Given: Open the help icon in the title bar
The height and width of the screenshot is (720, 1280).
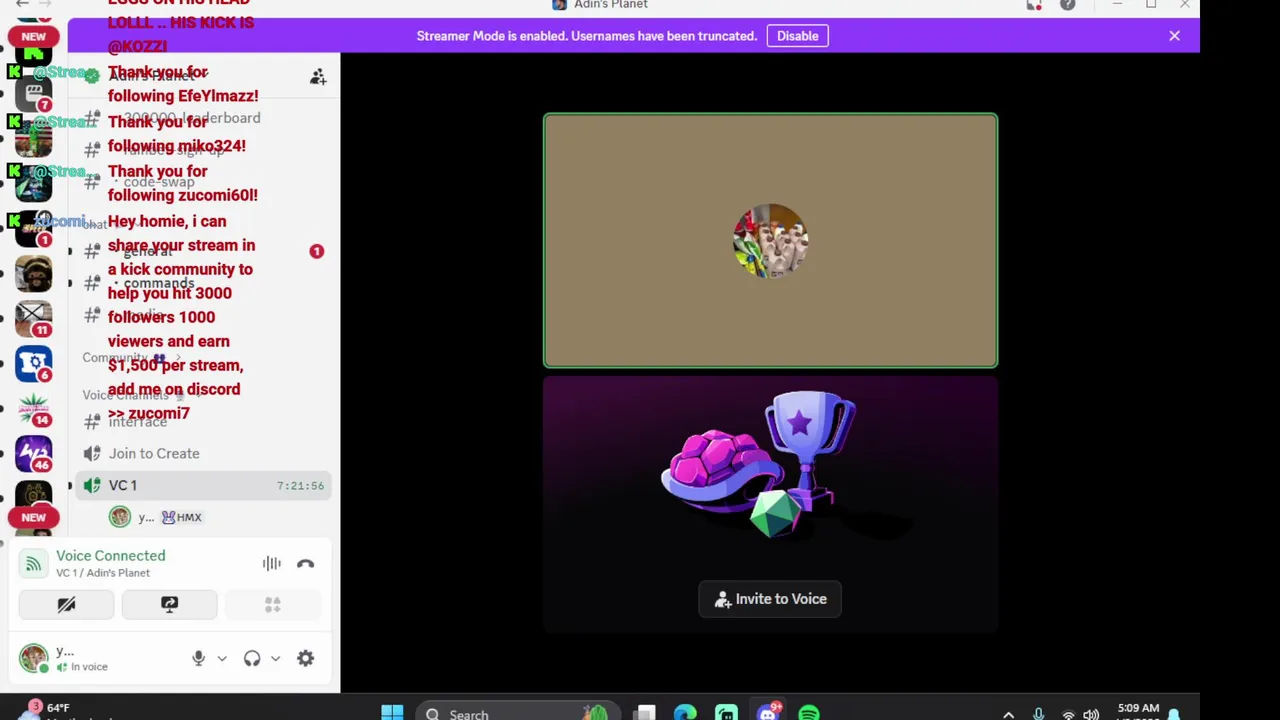Looking at the screenshot, I should tap(1068, 5).
